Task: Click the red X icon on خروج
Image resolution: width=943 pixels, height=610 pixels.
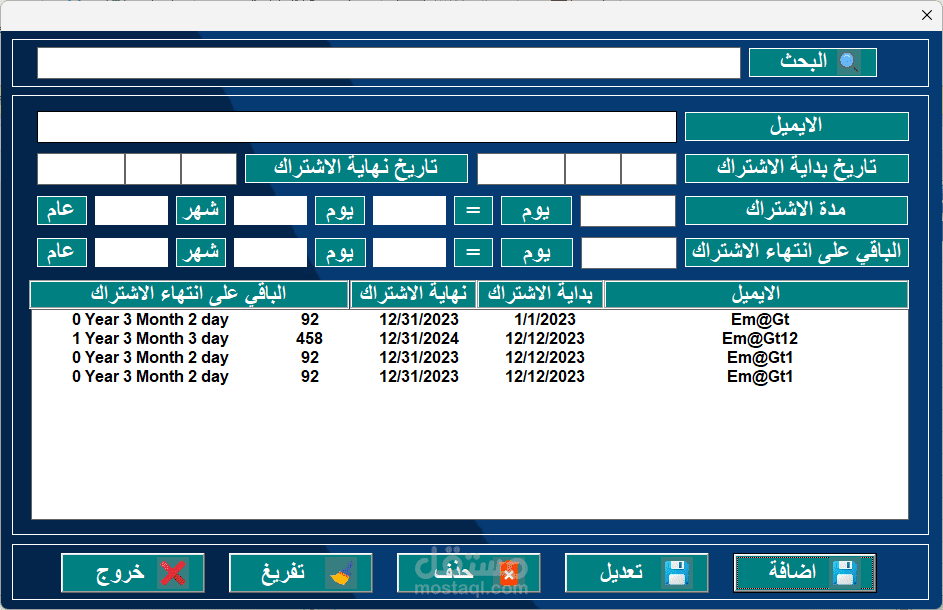Action: coord(173,573)
